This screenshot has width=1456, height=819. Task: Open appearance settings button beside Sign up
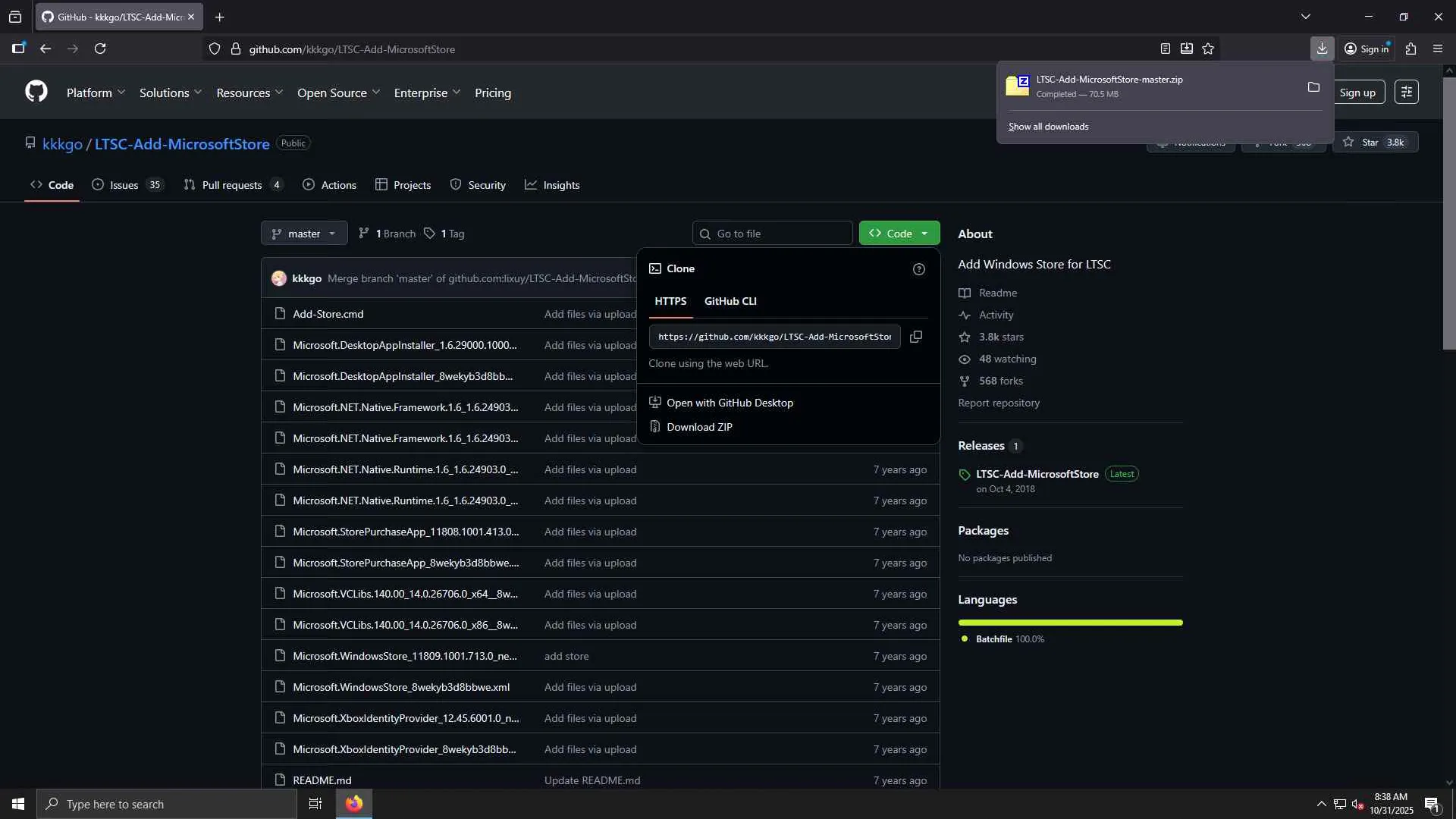pyautogui.click(x=1406, y=93)
